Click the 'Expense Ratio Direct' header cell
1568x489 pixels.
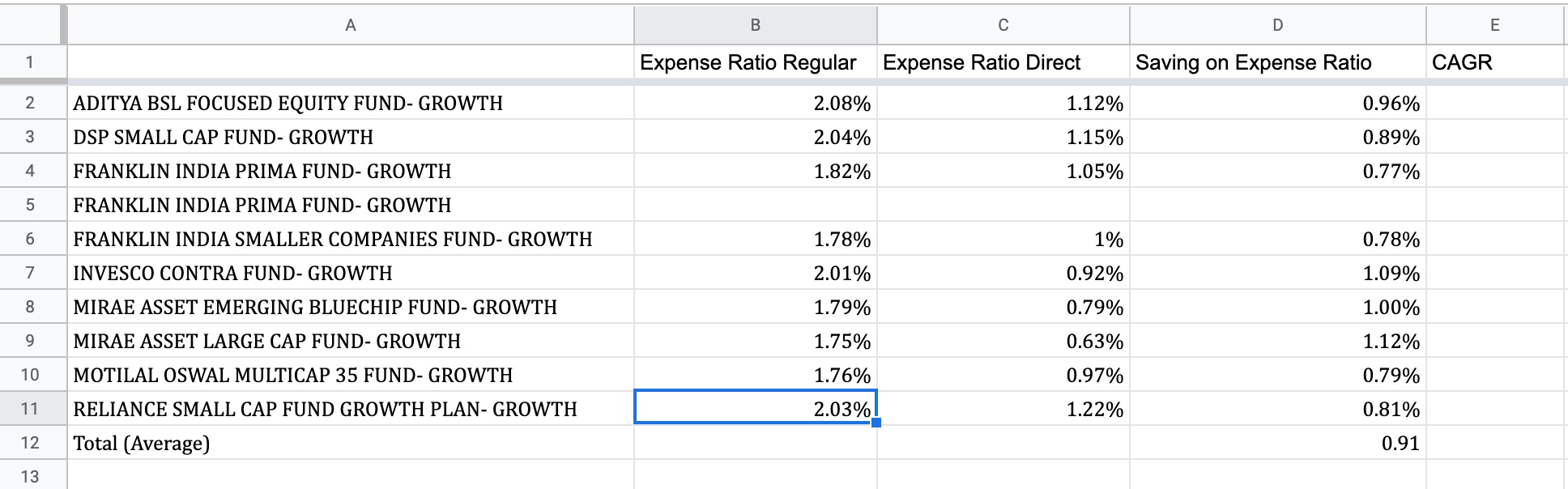coord(1003,62)
